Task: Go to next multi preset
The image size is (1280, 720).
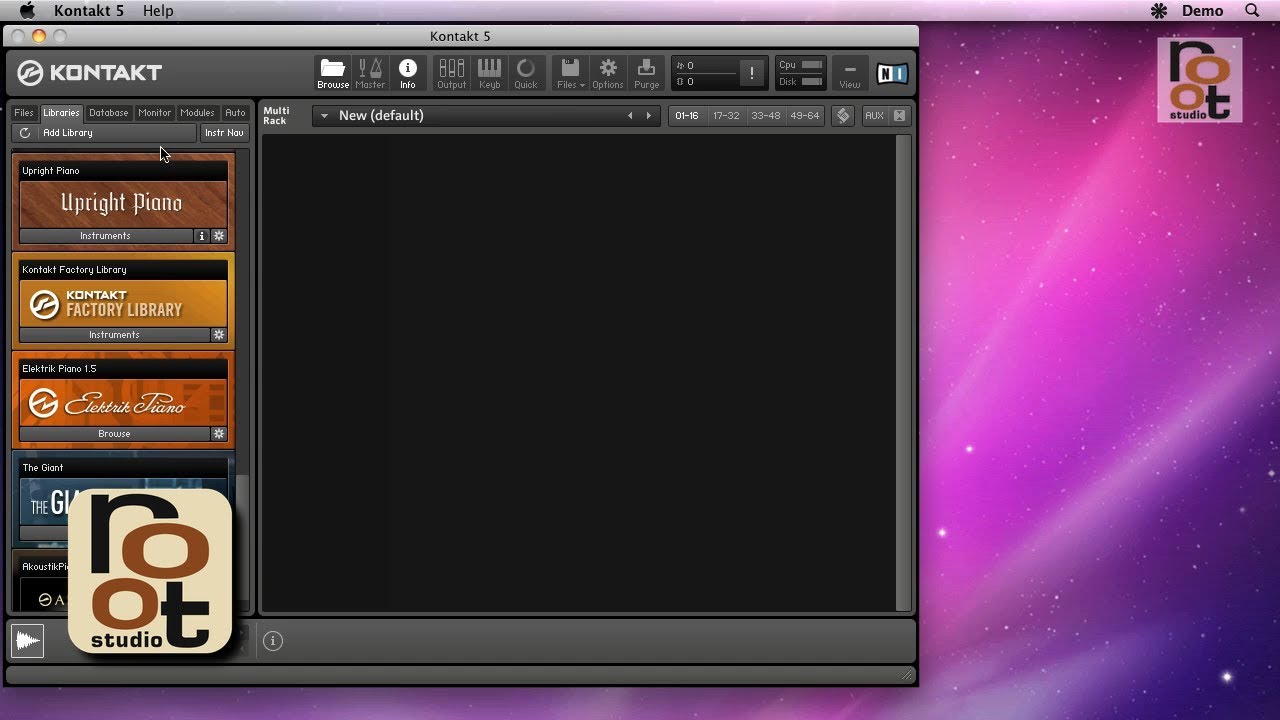Action: (x=648, y=116)
